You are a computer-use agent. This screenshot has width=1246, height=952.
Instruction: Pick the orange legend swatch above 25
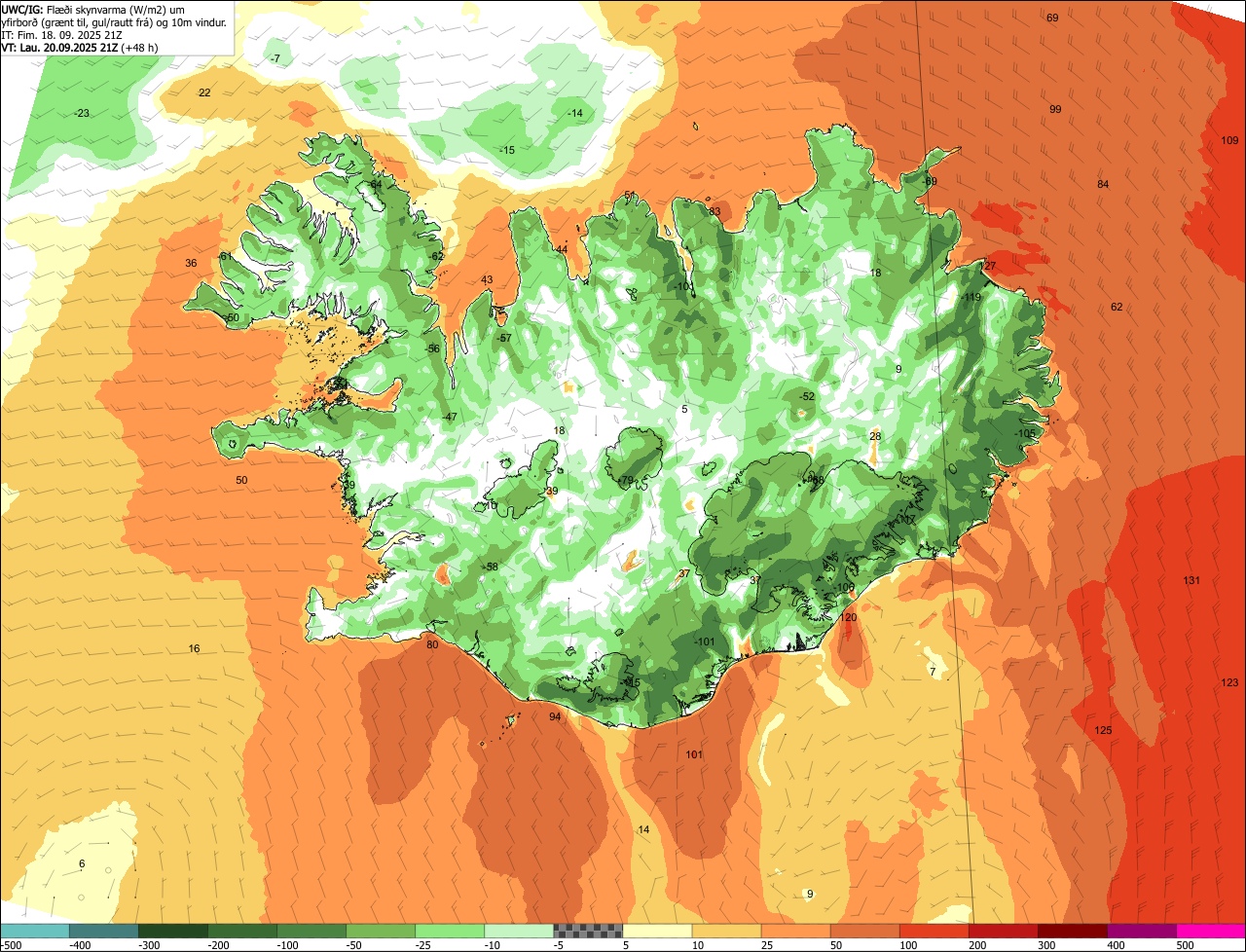[x=796, y=931]
